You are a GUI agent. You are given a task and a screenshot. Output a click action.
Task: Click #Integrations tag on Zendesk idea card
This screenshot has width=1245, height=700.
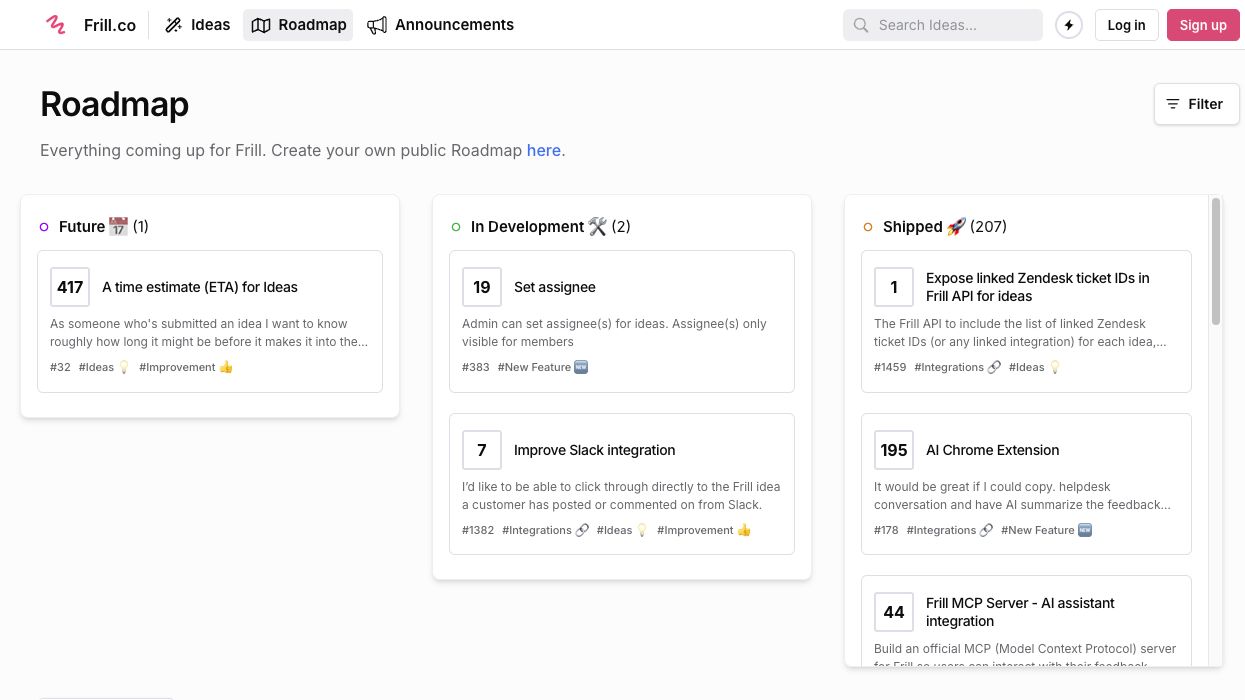[958, 367]
